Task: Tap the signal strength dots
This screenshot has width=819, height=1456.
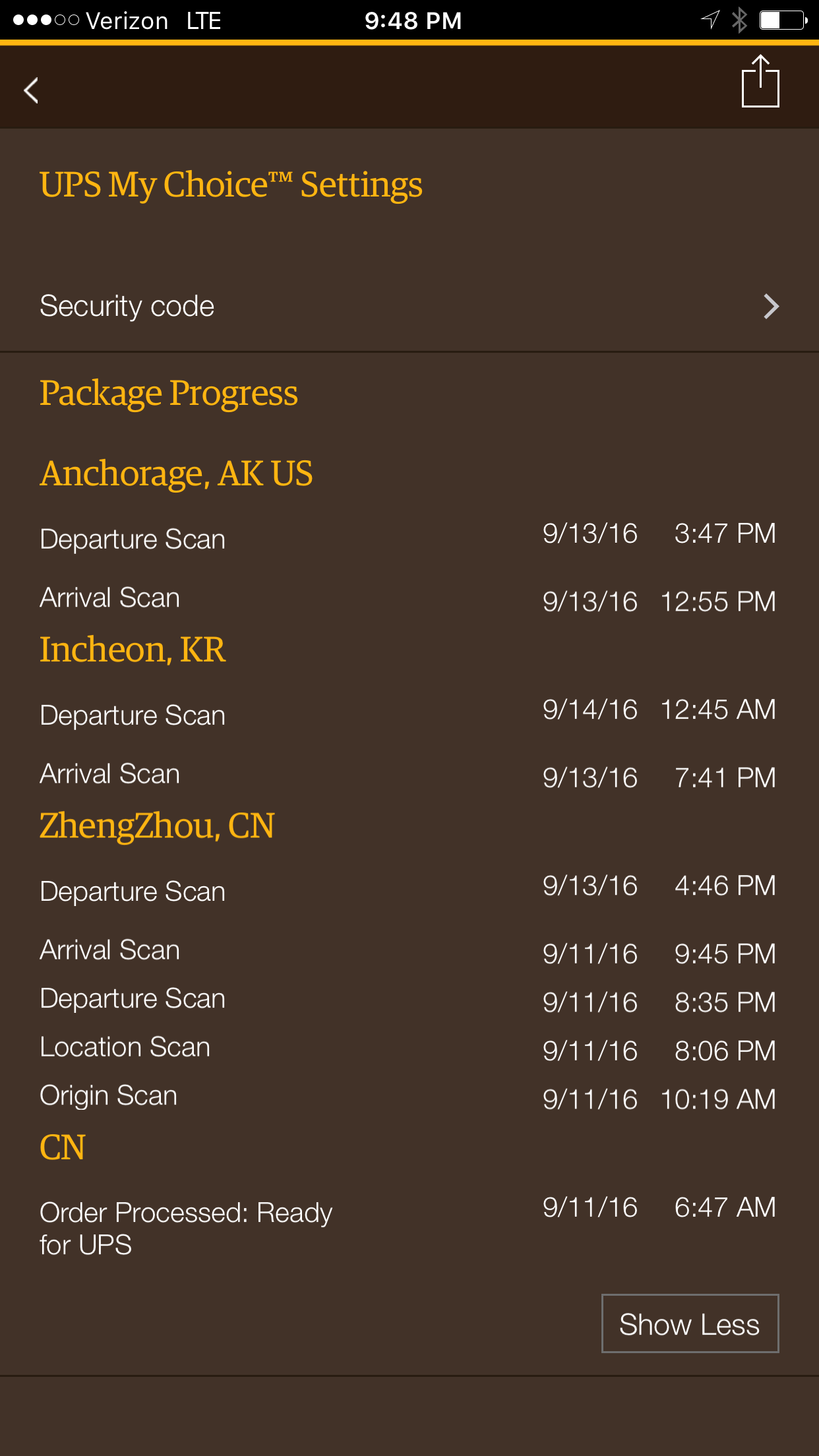Action: 46,20
